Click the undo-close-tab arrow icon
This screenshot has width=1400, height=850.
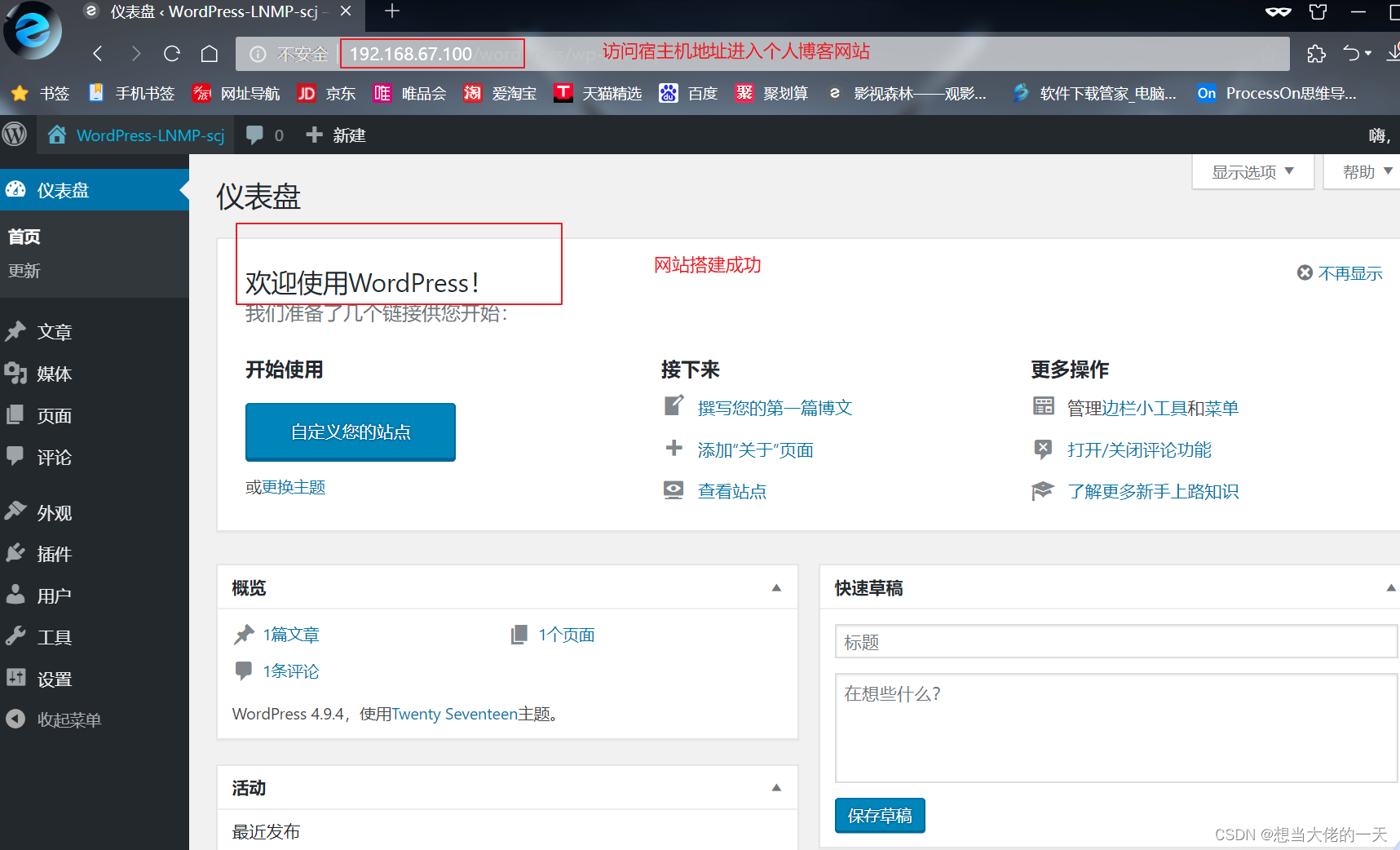pos(1352,54)
